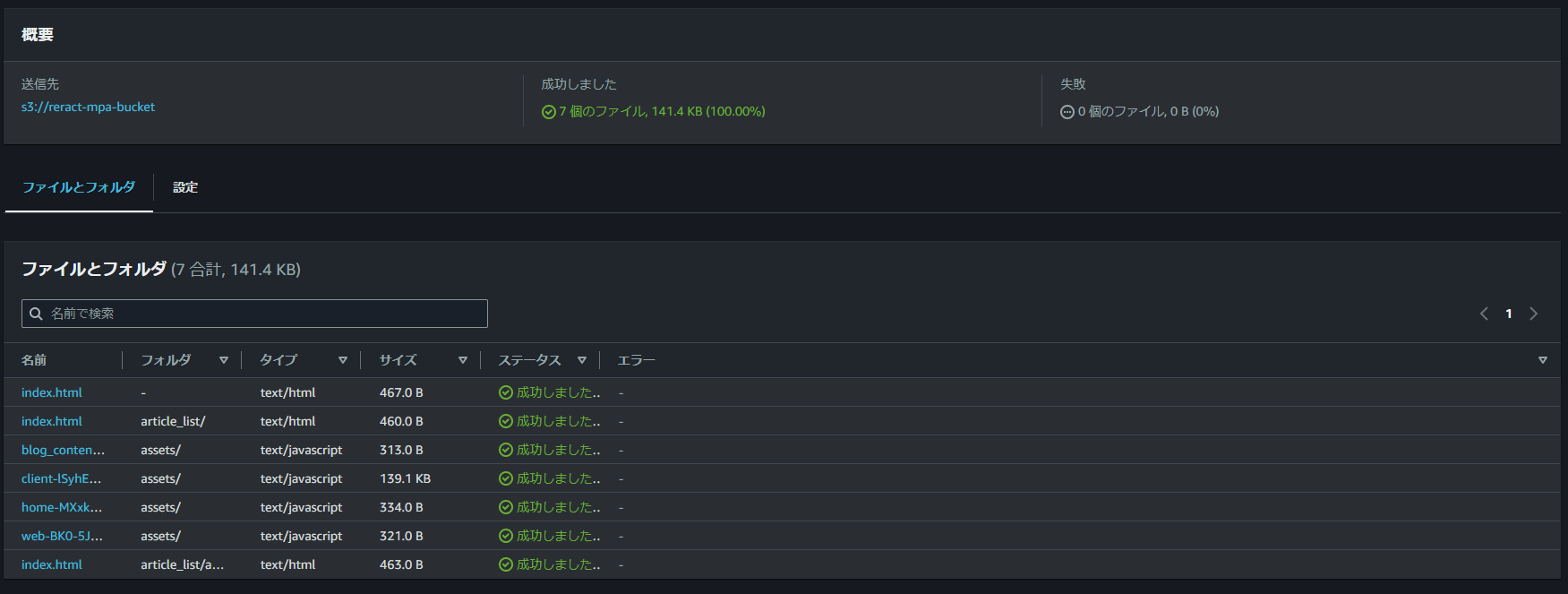
Task: Click success status icon on first index.html row
Action: [504, 392]
